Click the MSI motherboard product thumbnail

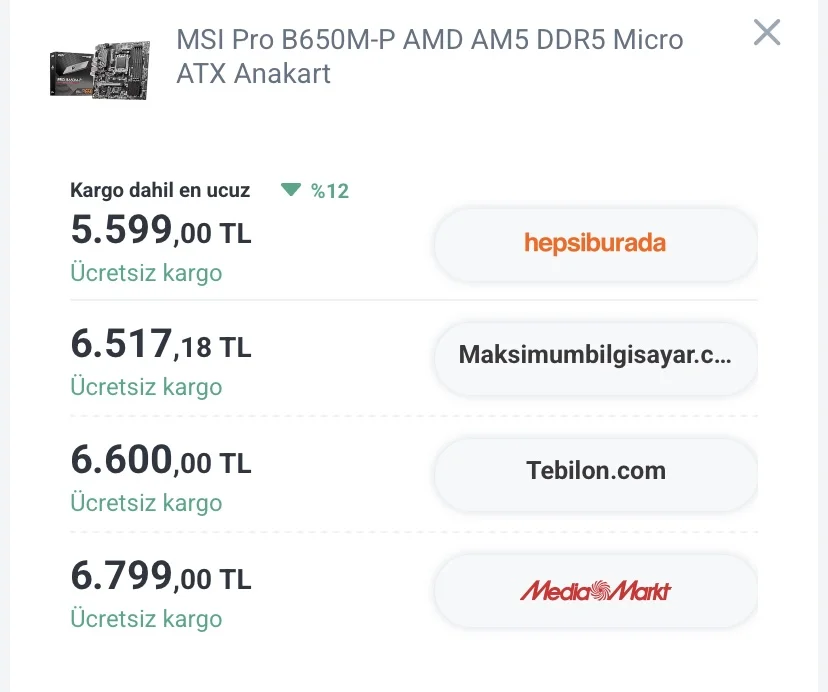click(100, 68)
